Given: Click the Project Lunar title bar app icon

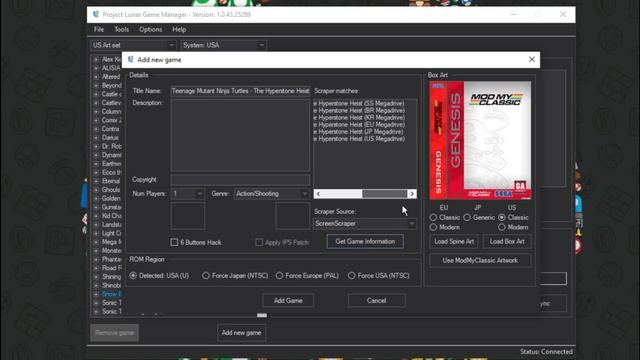Looking at the screenshot, I should click(x=96, y=14).
